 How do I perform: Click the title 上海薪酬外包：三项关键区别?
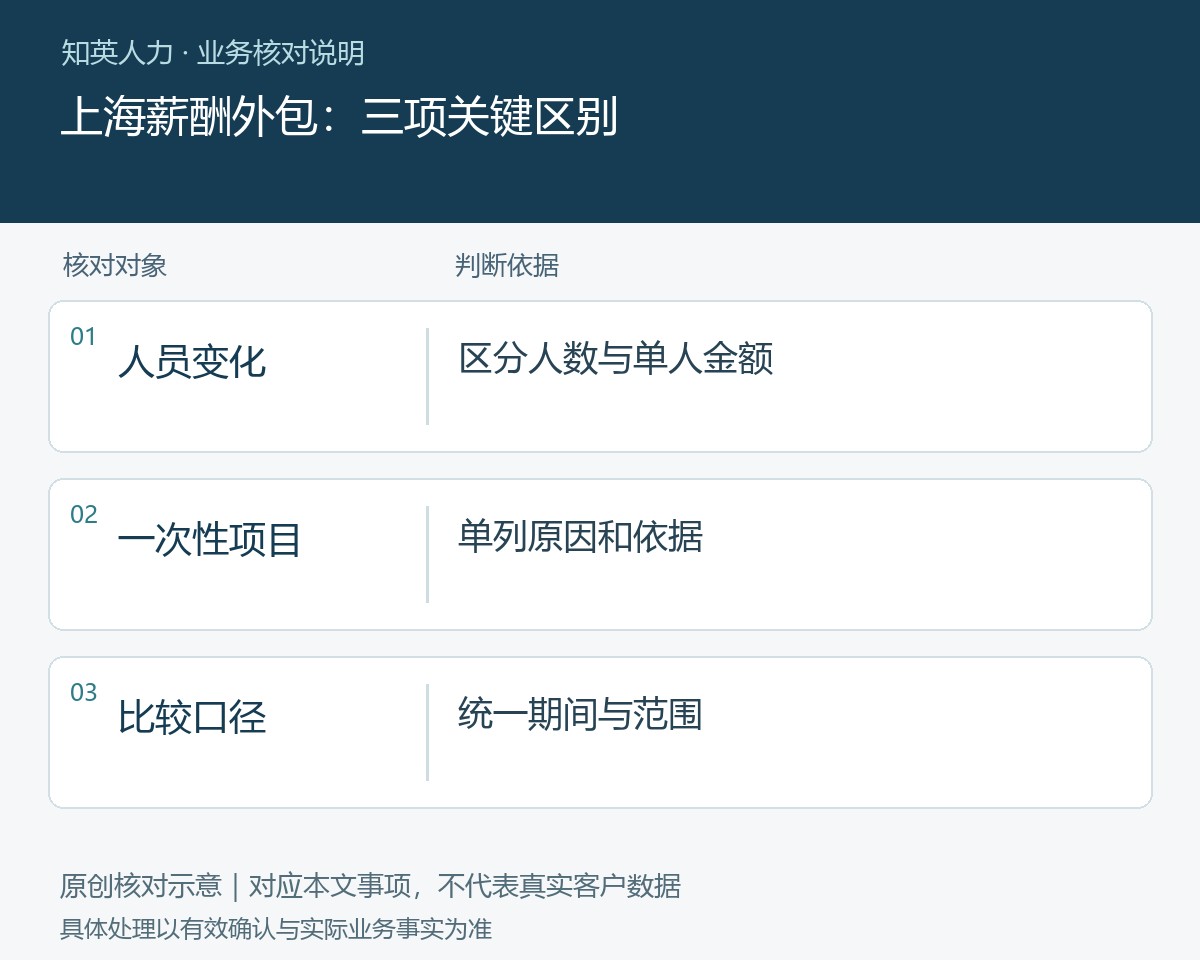point(339,117)
